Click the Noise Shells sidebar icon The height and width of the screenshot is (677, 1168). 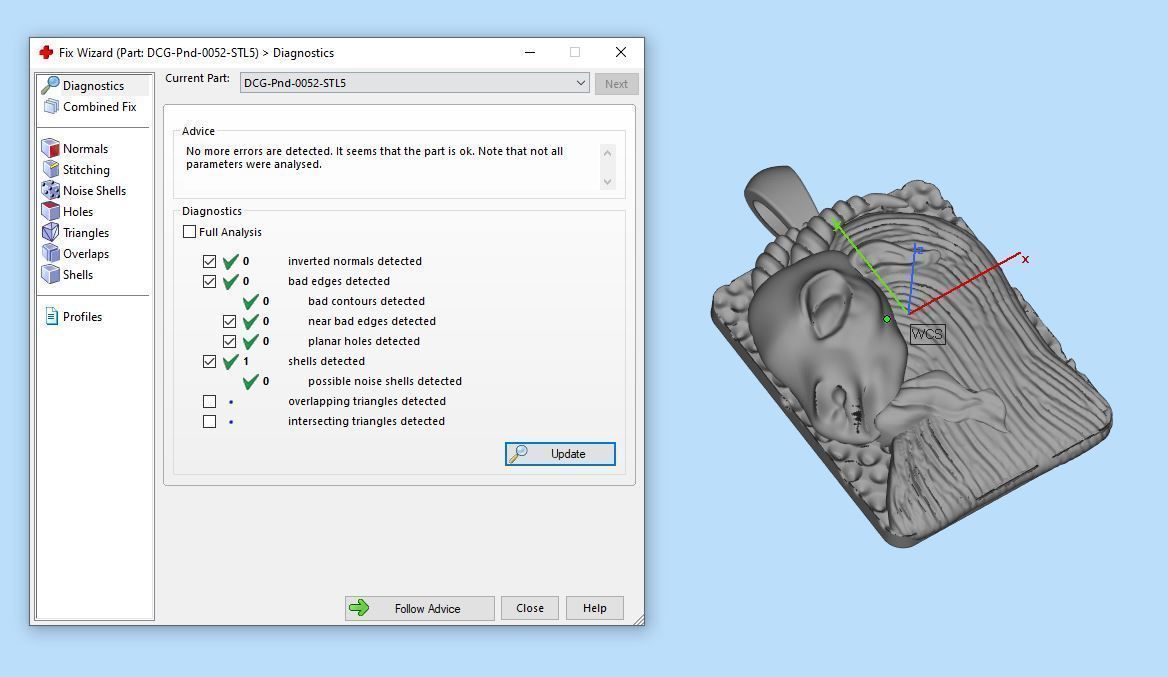(x=50, y=190)
